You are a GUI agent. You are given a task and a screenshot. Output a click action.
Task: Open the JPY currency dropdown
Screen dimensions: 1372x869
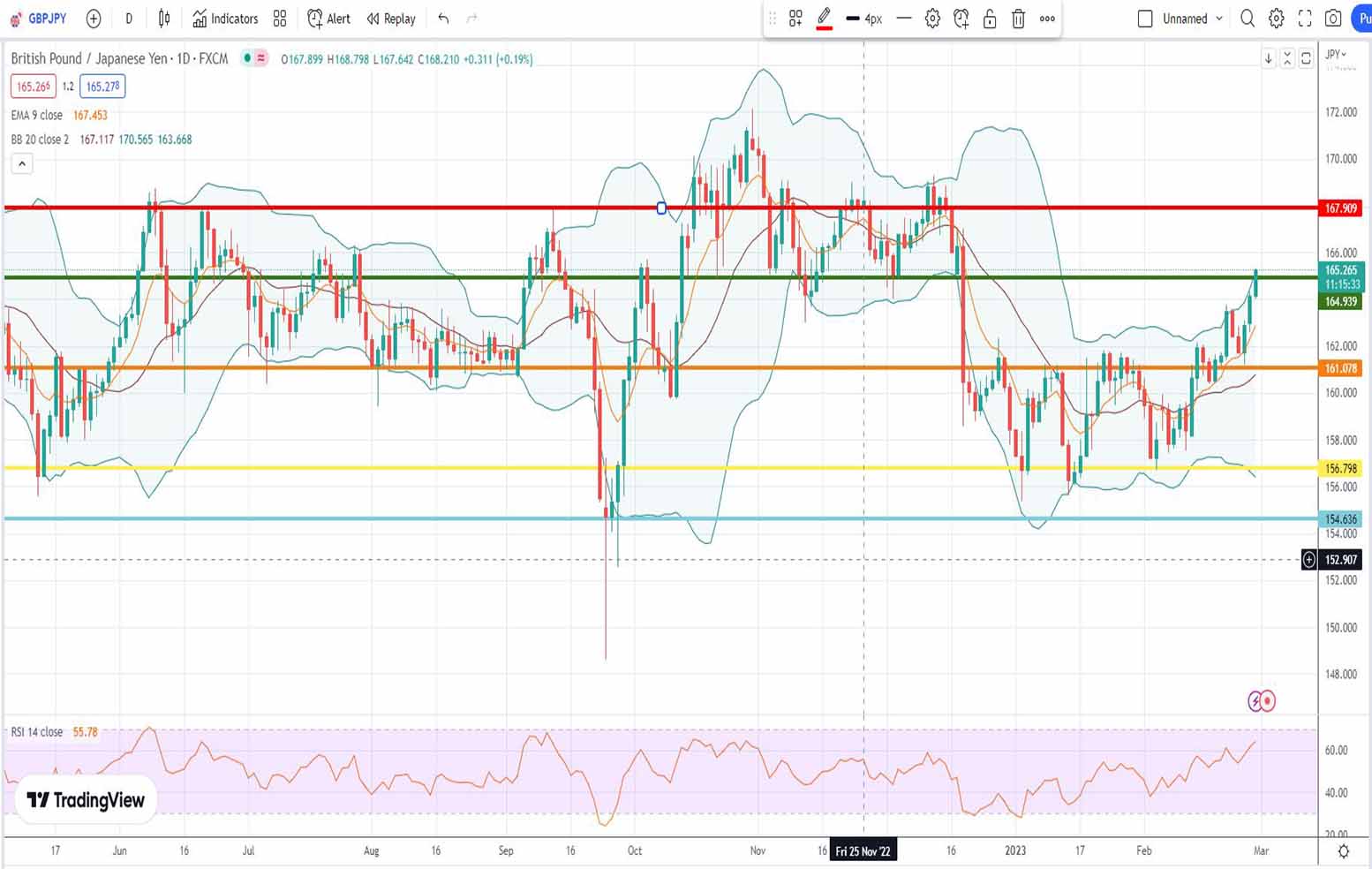point(1336,54)
